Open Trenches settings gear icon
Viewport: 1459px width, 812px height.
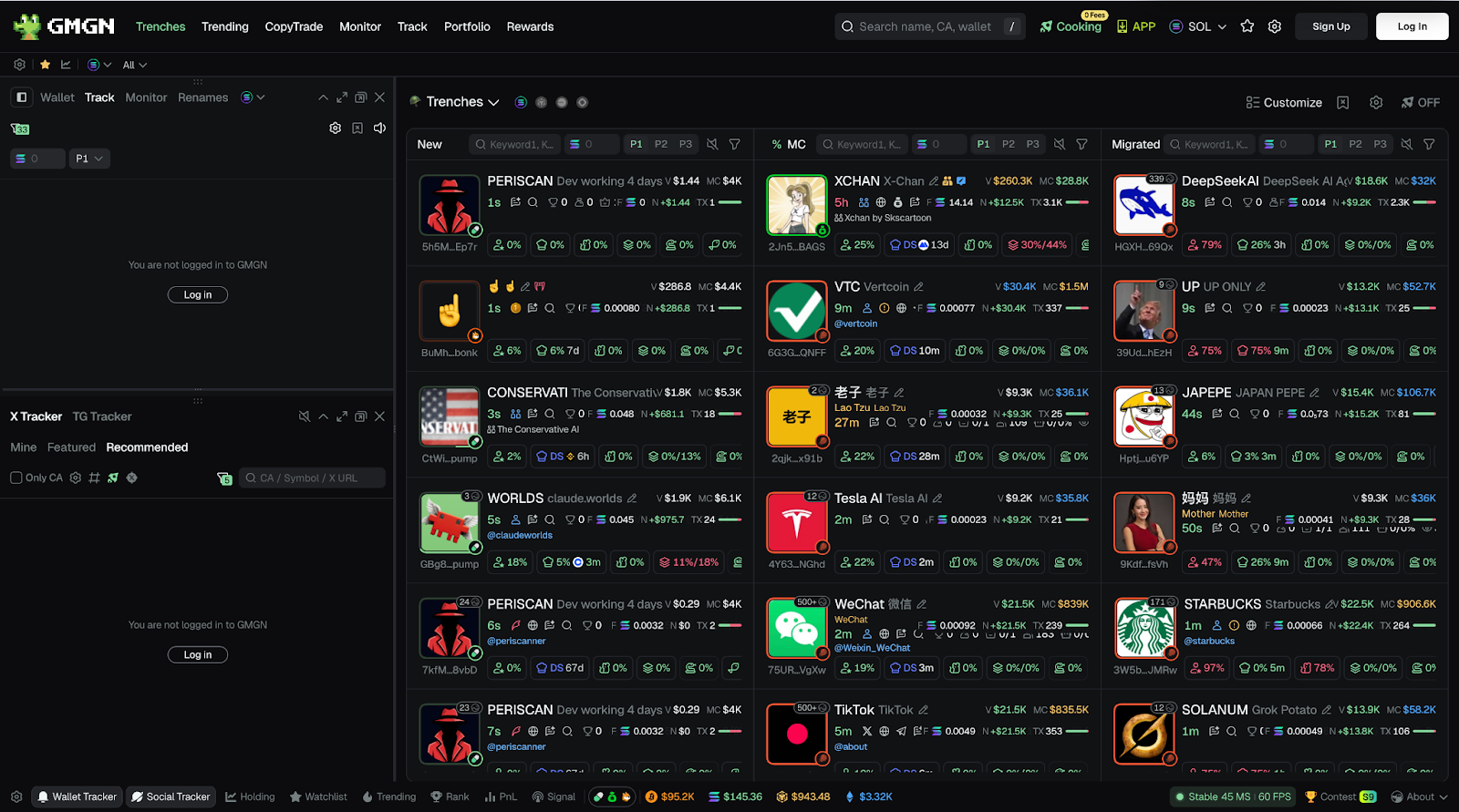tap(1376, 102)
